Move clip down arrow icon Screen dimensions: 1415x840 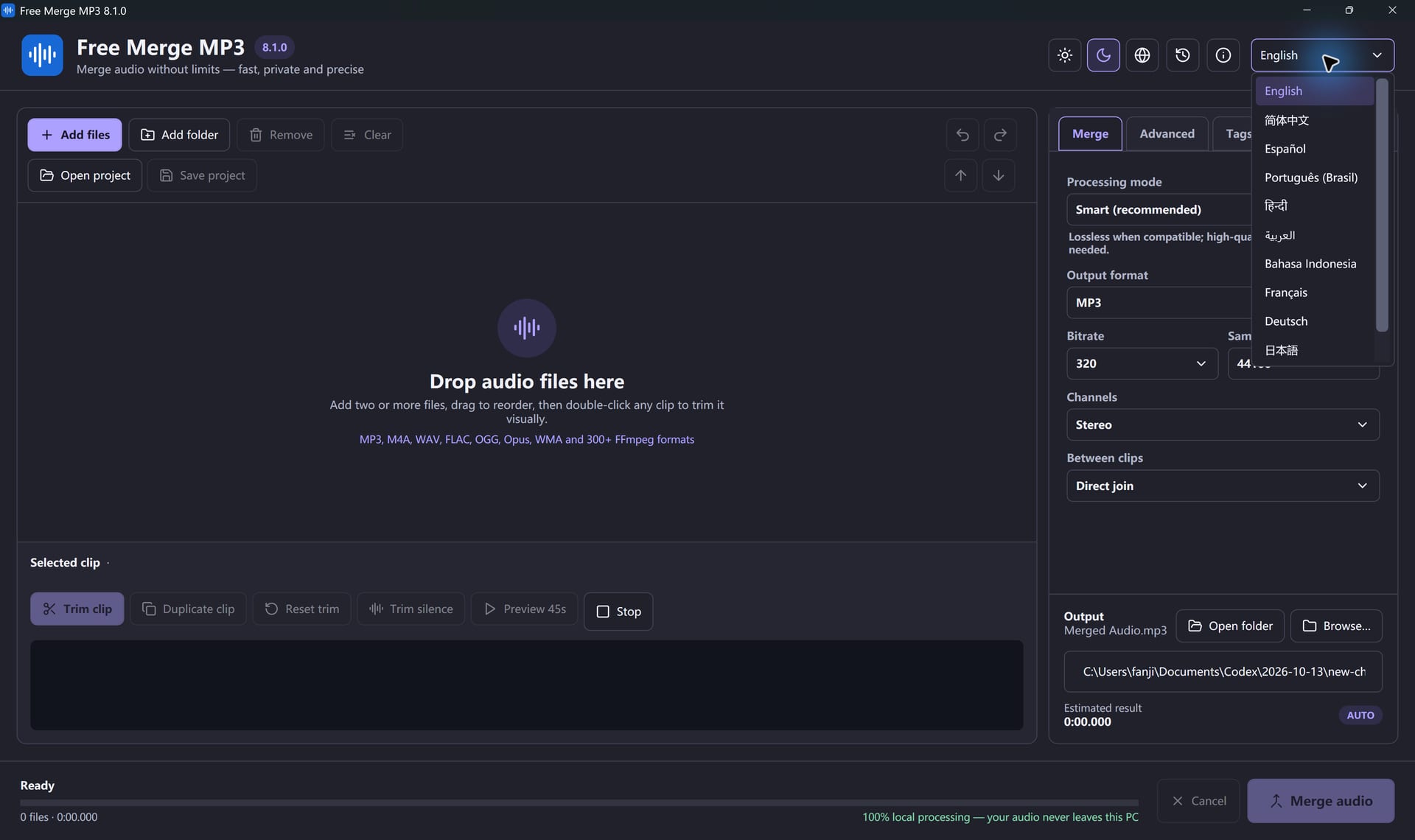[999, 175]
